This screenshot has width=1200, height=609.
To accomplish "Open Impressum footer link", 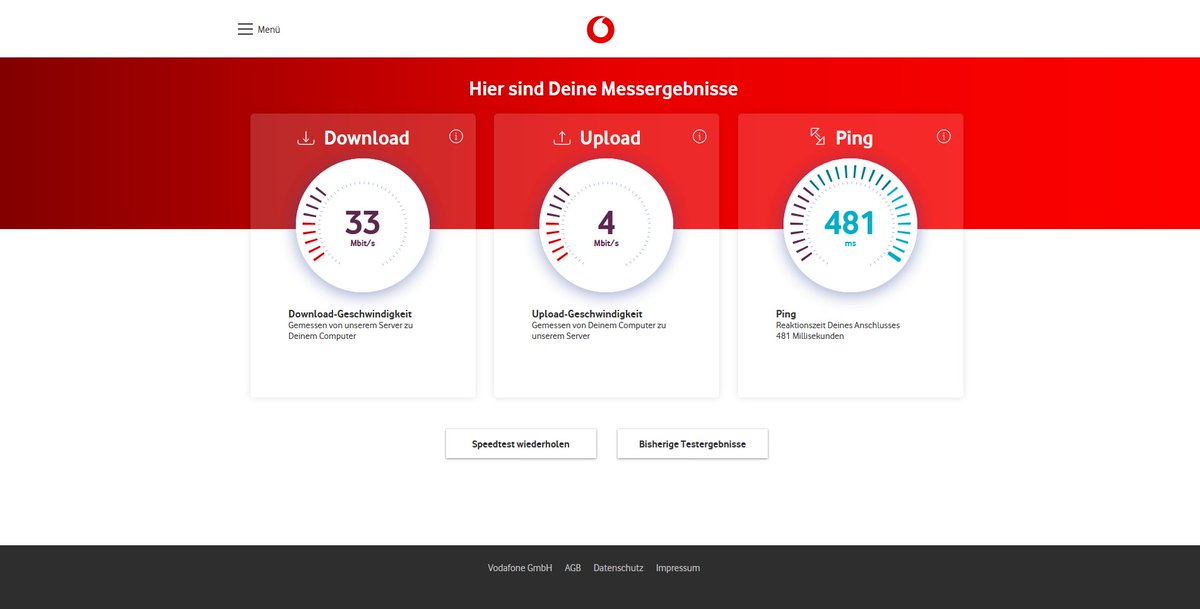I will click(678, 568).
